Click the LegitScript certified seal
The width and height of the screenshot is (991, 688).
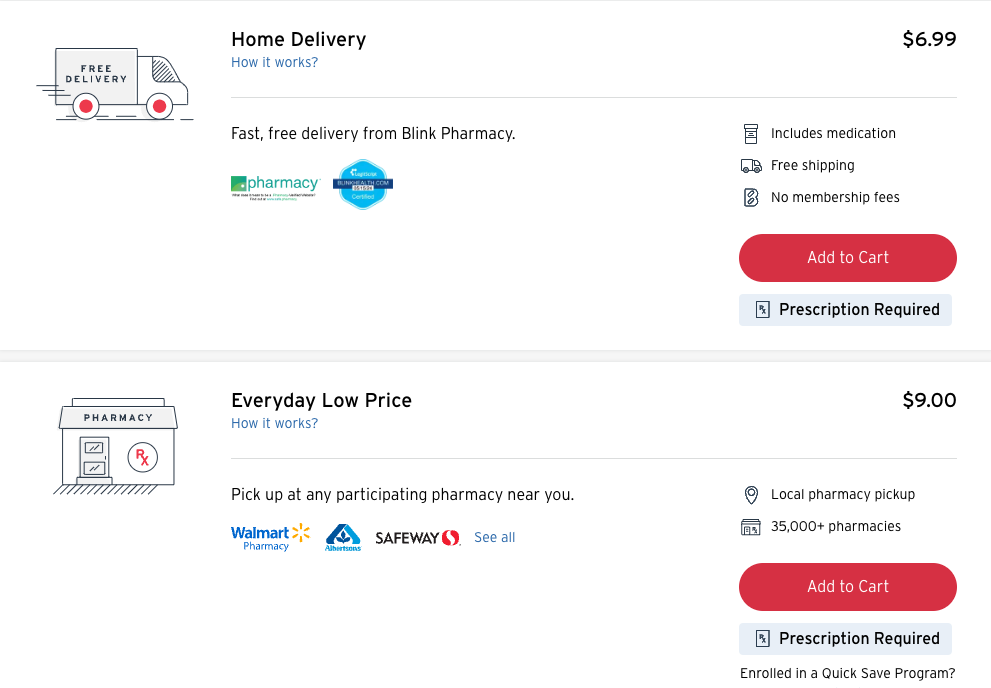[363, 184]
